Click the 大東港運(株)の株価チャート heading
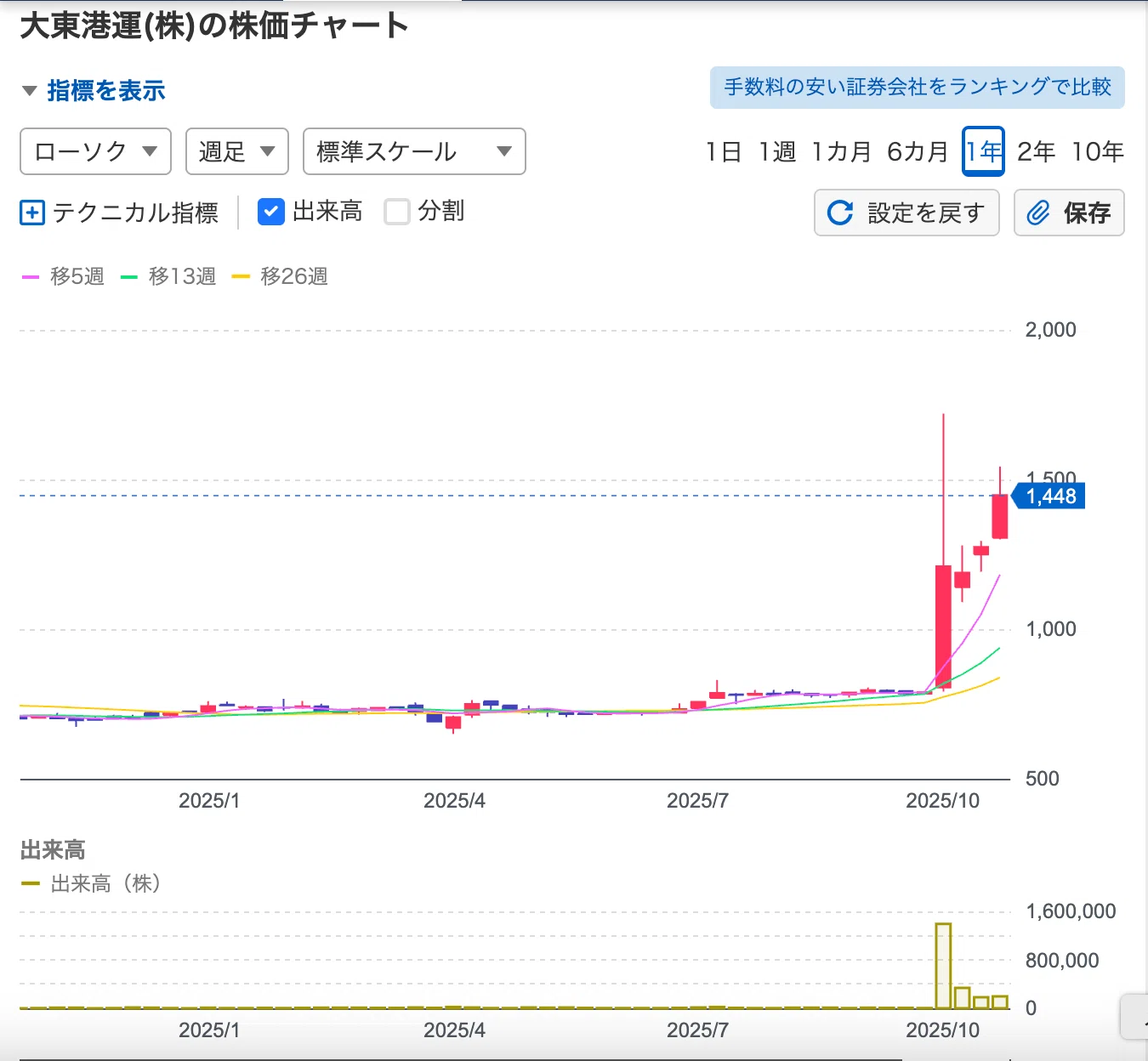Viewport: 1148px width, 1061px height. 214,26
